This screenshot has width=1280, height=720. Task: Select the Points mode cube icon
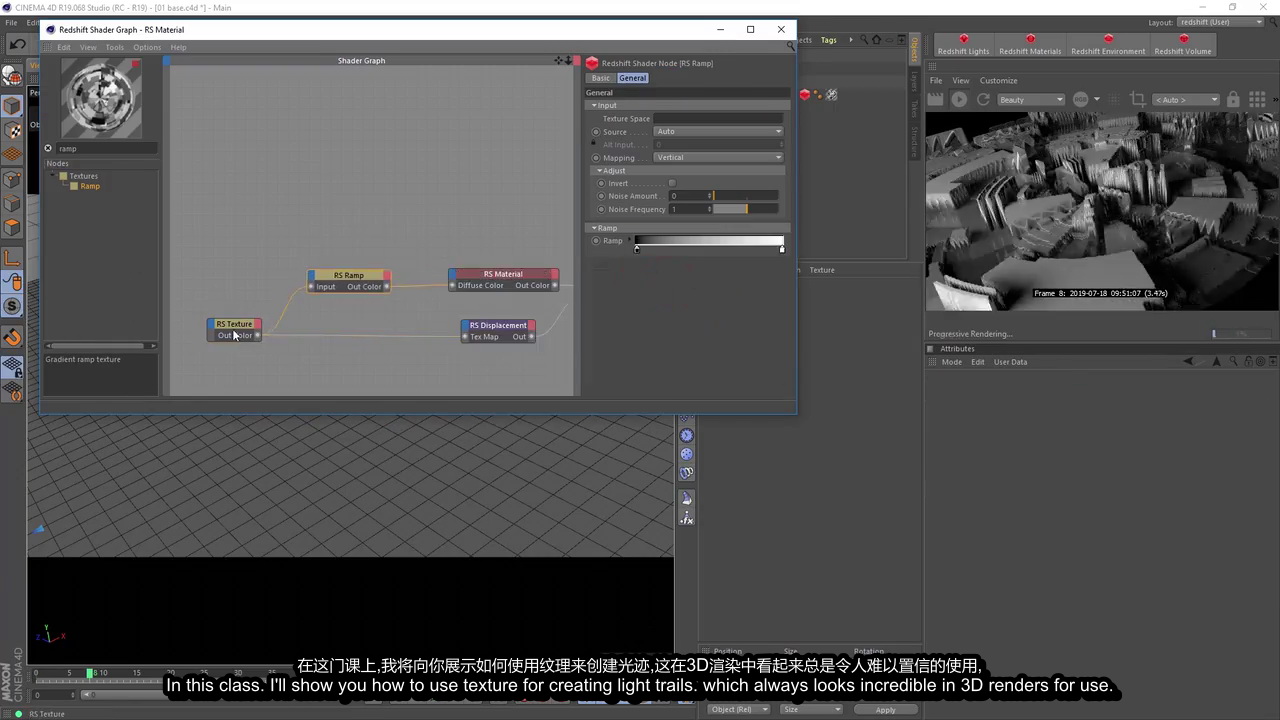[12, 180]
